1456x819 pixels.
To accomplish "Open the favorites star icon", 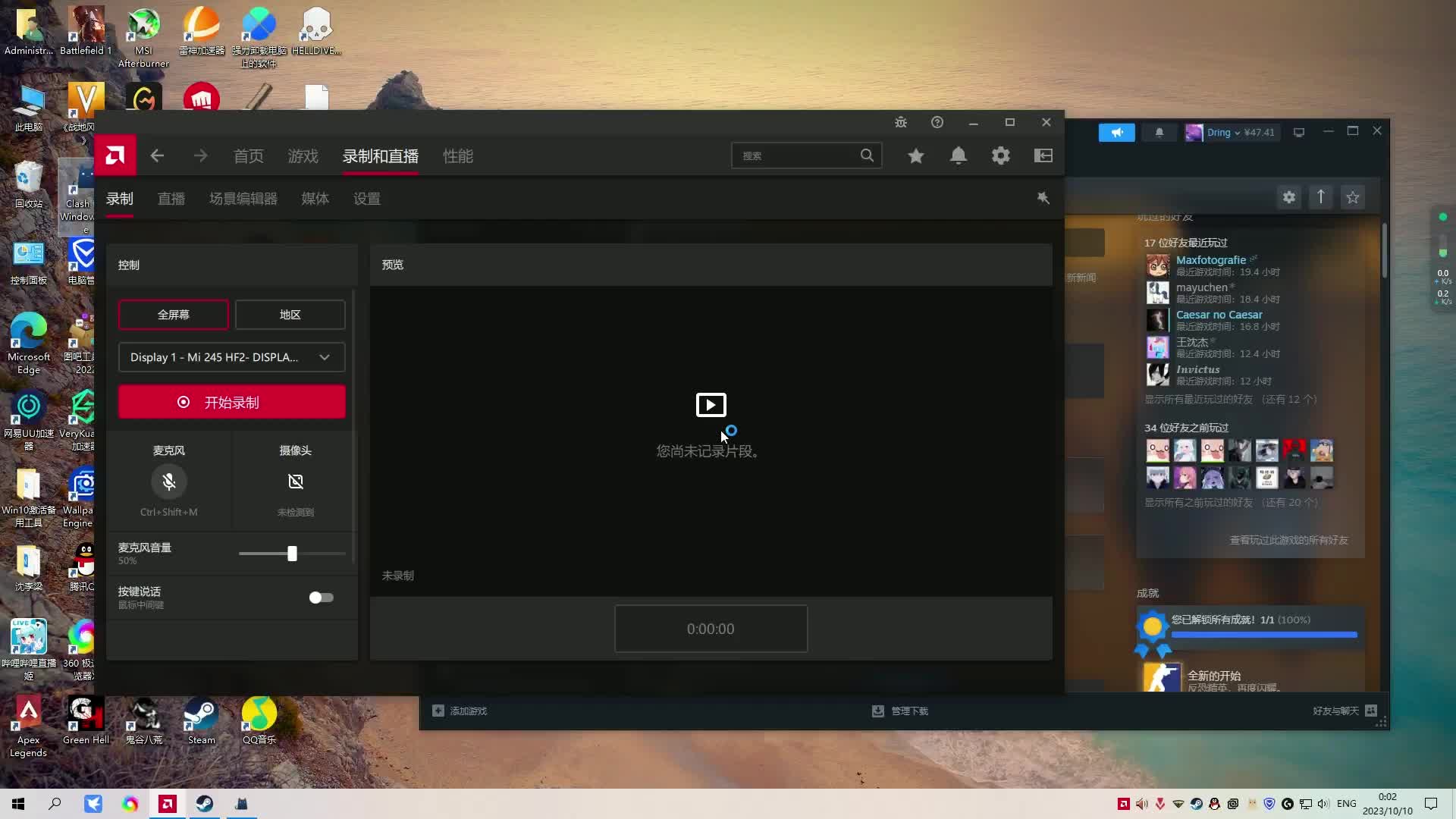I will tap(916, 155).
